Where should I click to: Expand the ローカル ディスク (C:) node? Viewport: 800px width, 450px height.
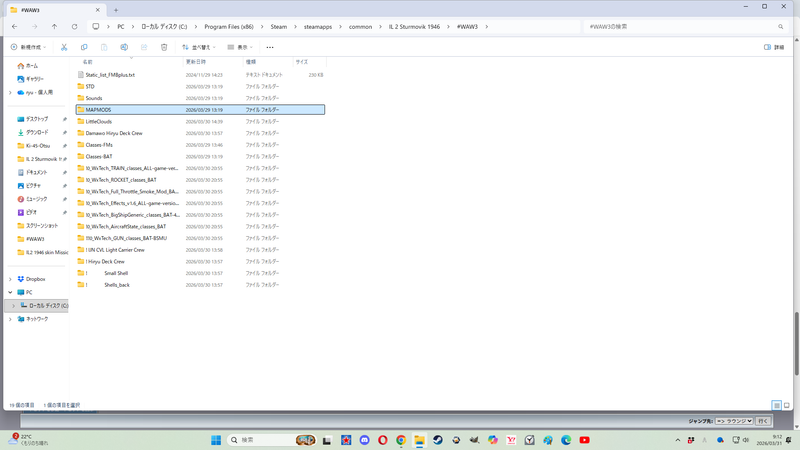click(x=13, y=306)
